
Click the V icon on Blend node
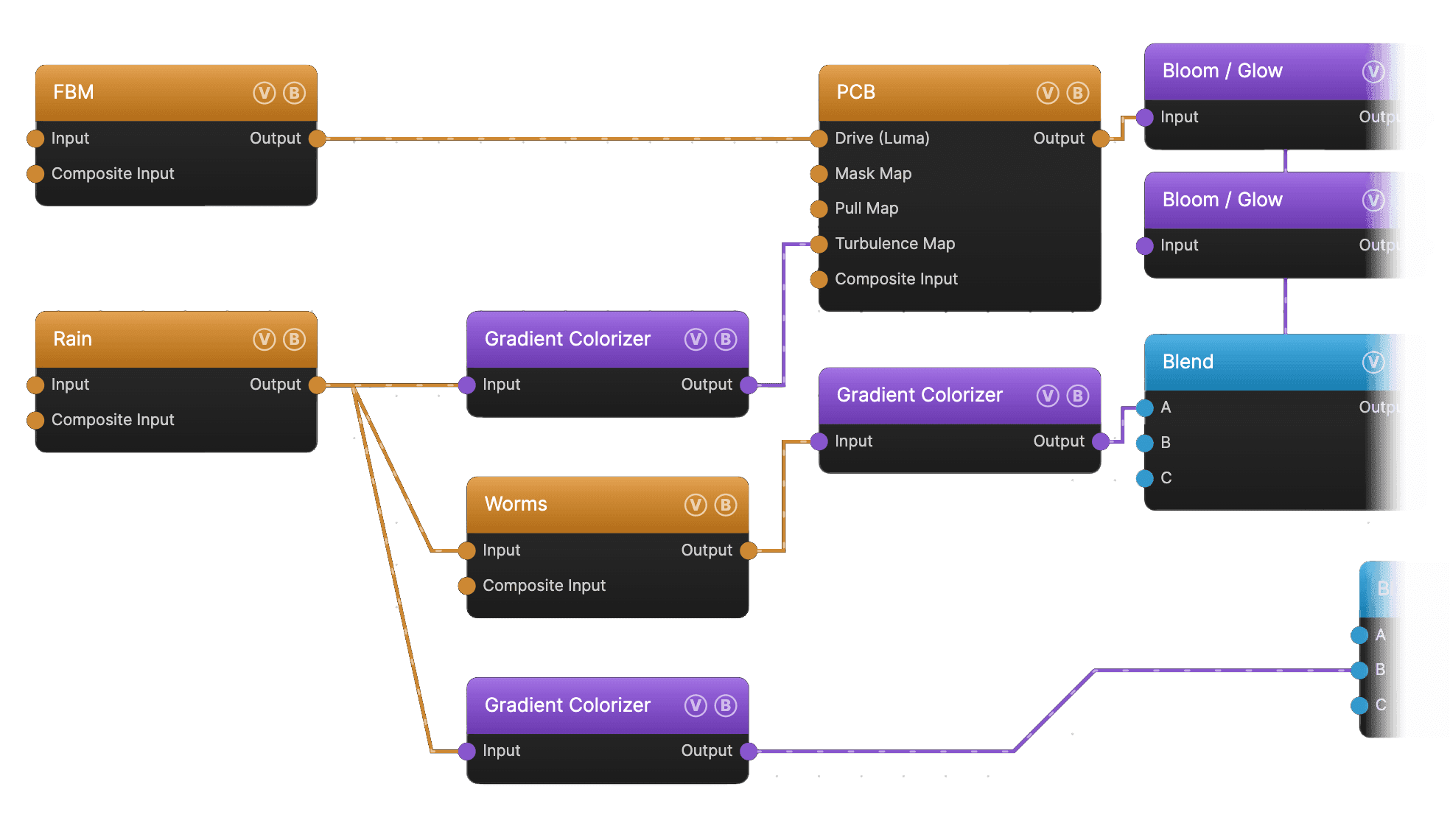[1373, 362]
